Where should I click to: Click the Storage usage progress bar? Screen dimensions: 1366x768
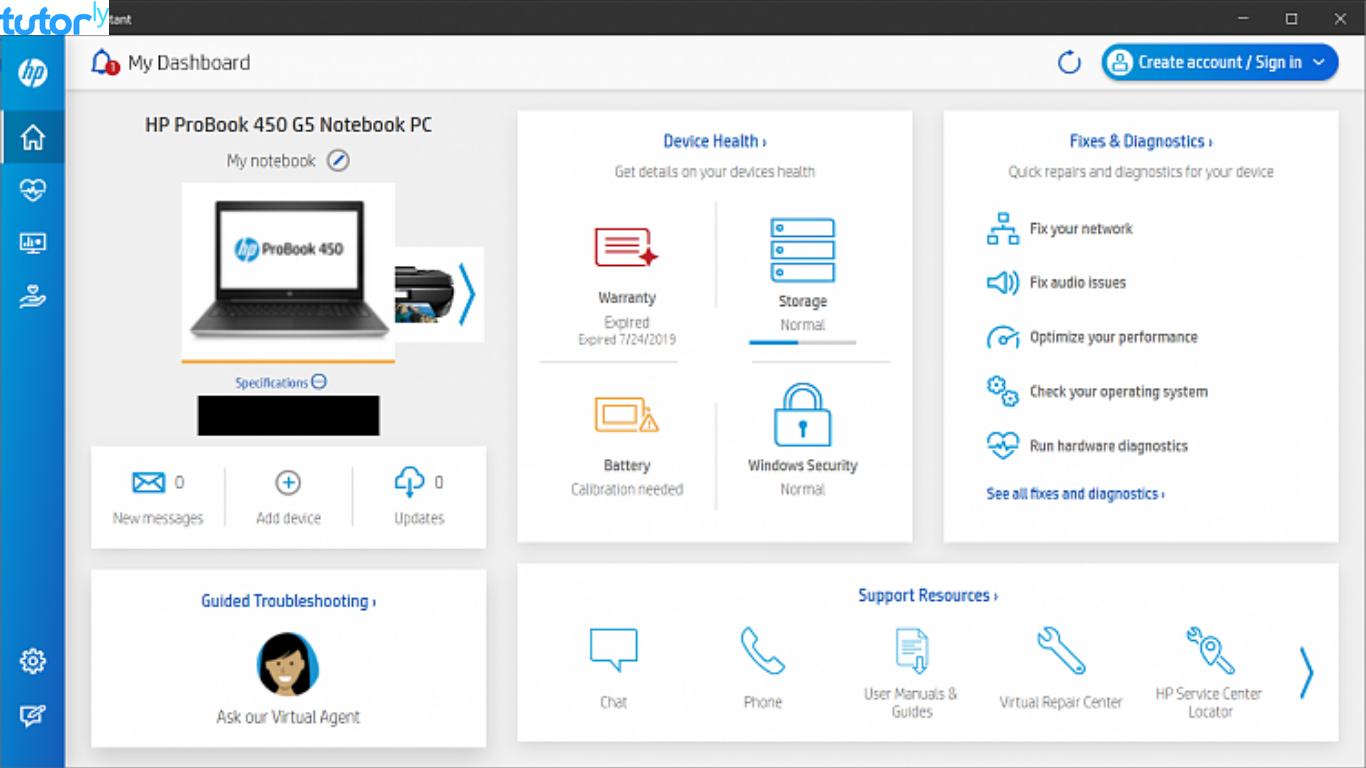point(802,342)
